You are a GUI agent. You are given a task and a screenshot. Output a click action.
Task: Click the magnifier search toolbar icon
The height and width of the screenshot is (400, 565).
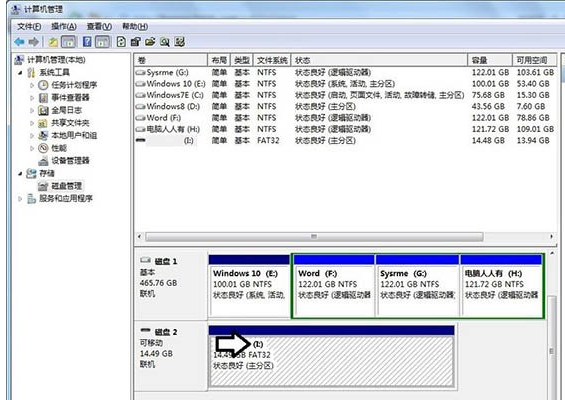click(165, 42)
